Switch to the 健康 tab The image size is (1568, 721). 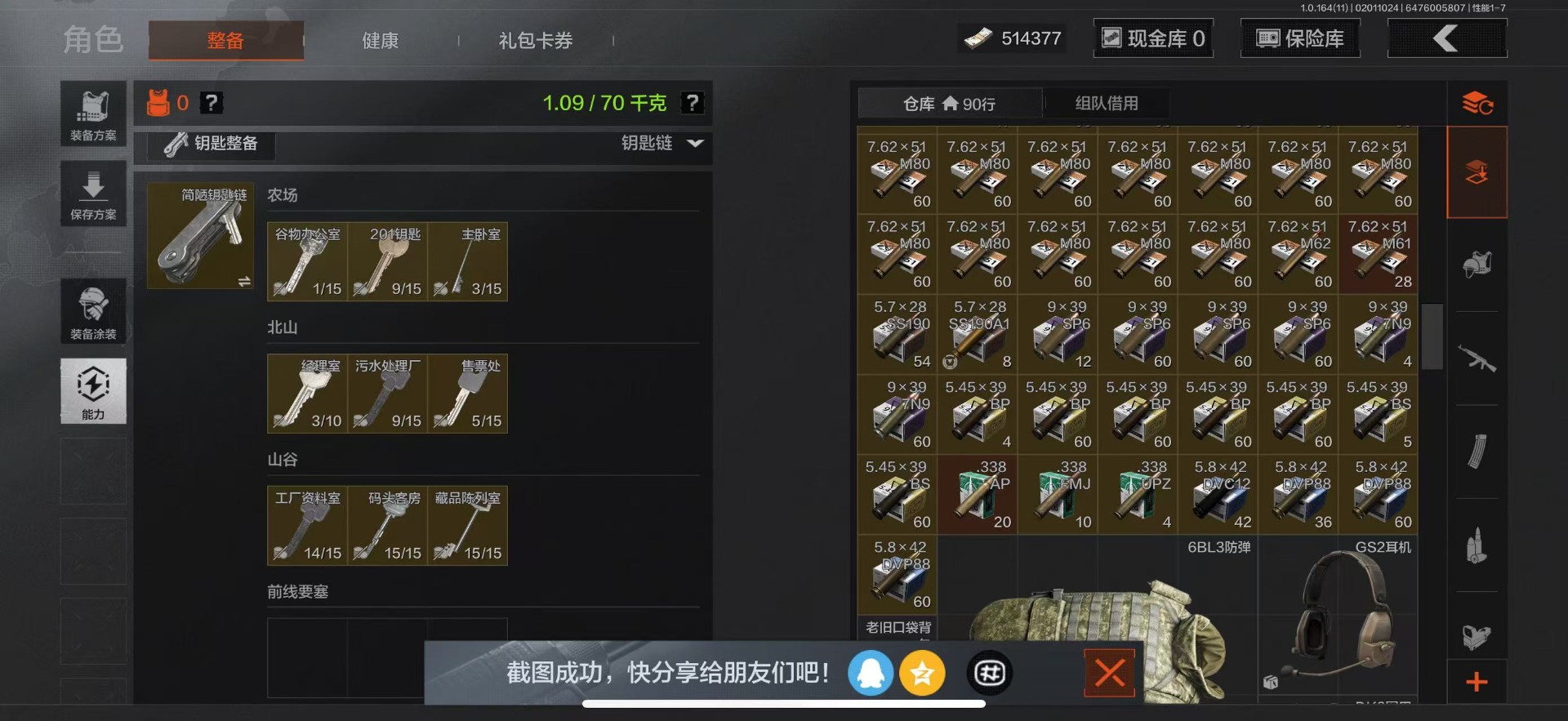381,41
